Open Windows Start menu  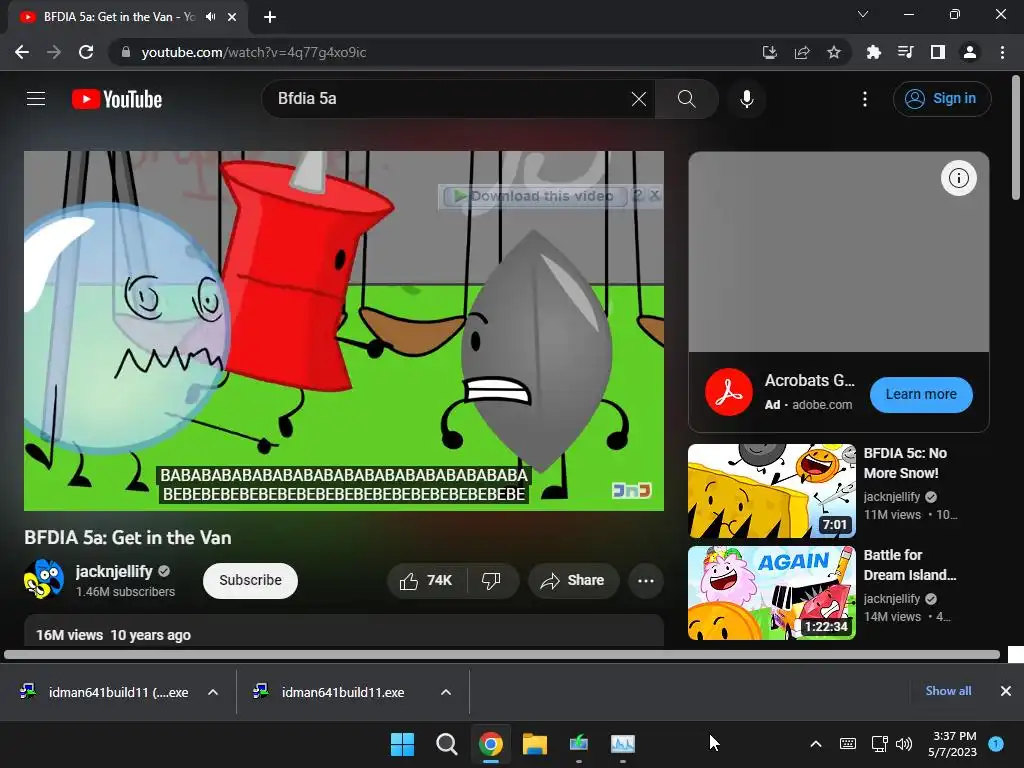coord(402,744)
